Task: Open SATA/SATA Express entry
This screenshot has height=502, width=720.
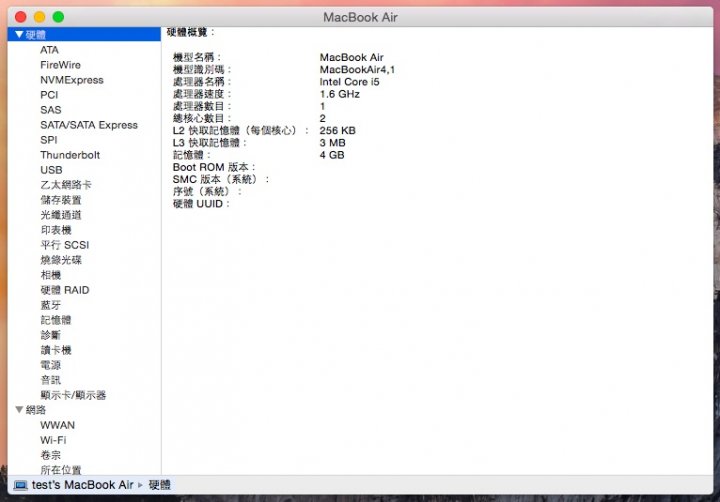Action: coord(89,125)
